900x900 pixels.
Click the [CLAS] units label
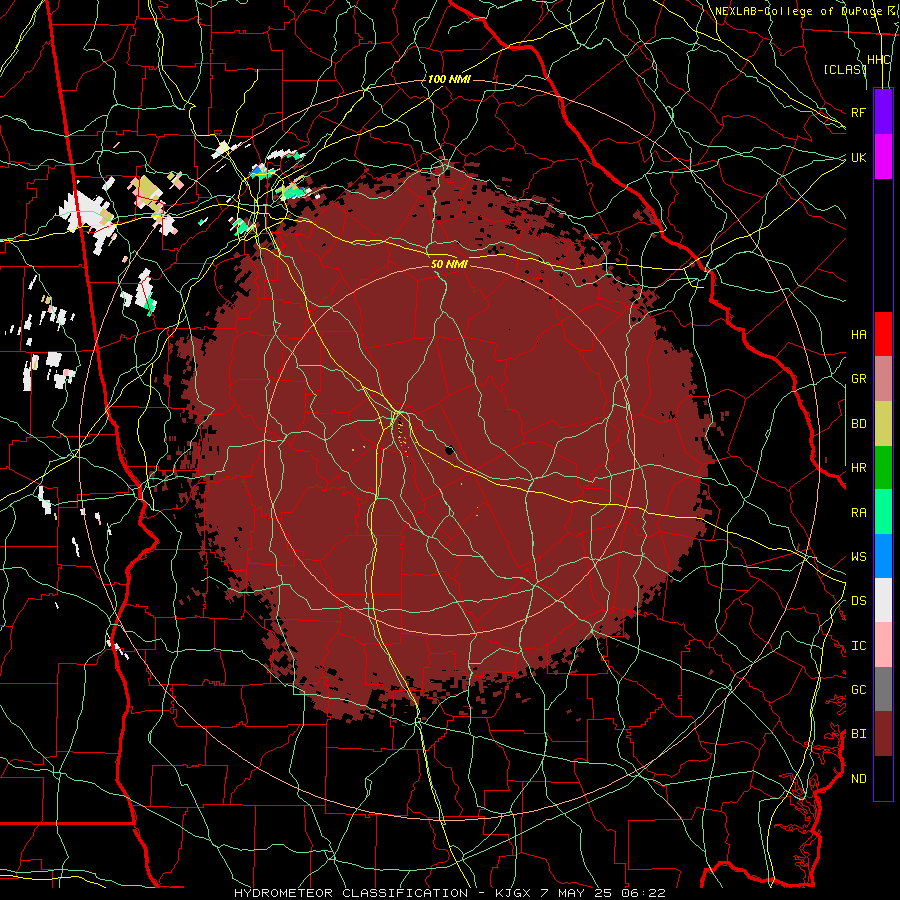click(x=845, y=69)
